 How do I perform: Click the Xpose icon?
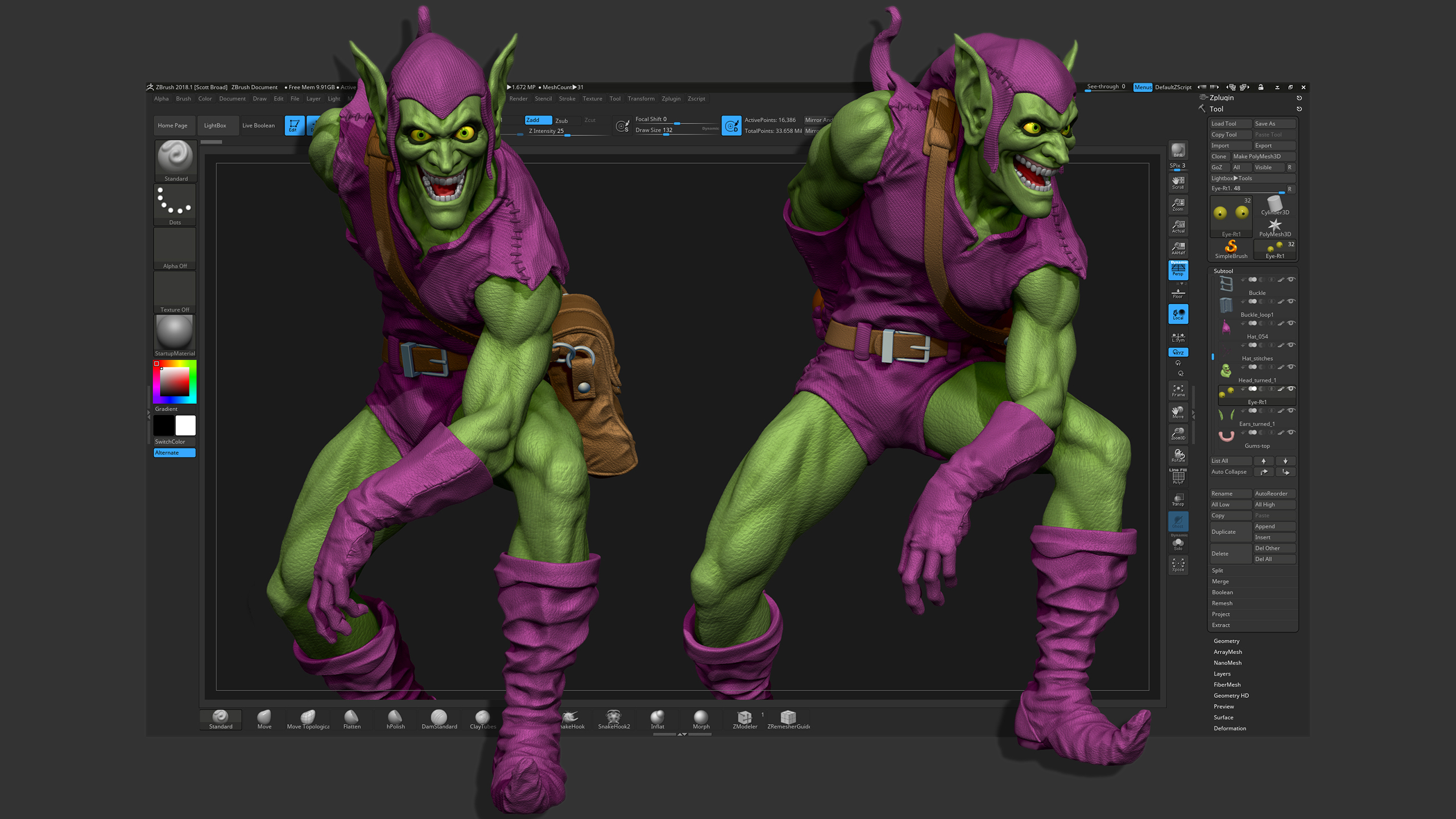point(1178,565)
